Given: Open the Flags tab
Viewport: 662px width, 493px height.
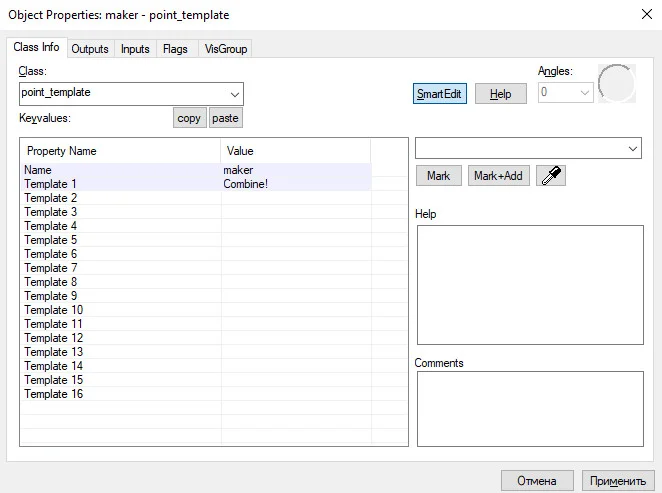Looking at the screenshot, I should tap(175, 49).
